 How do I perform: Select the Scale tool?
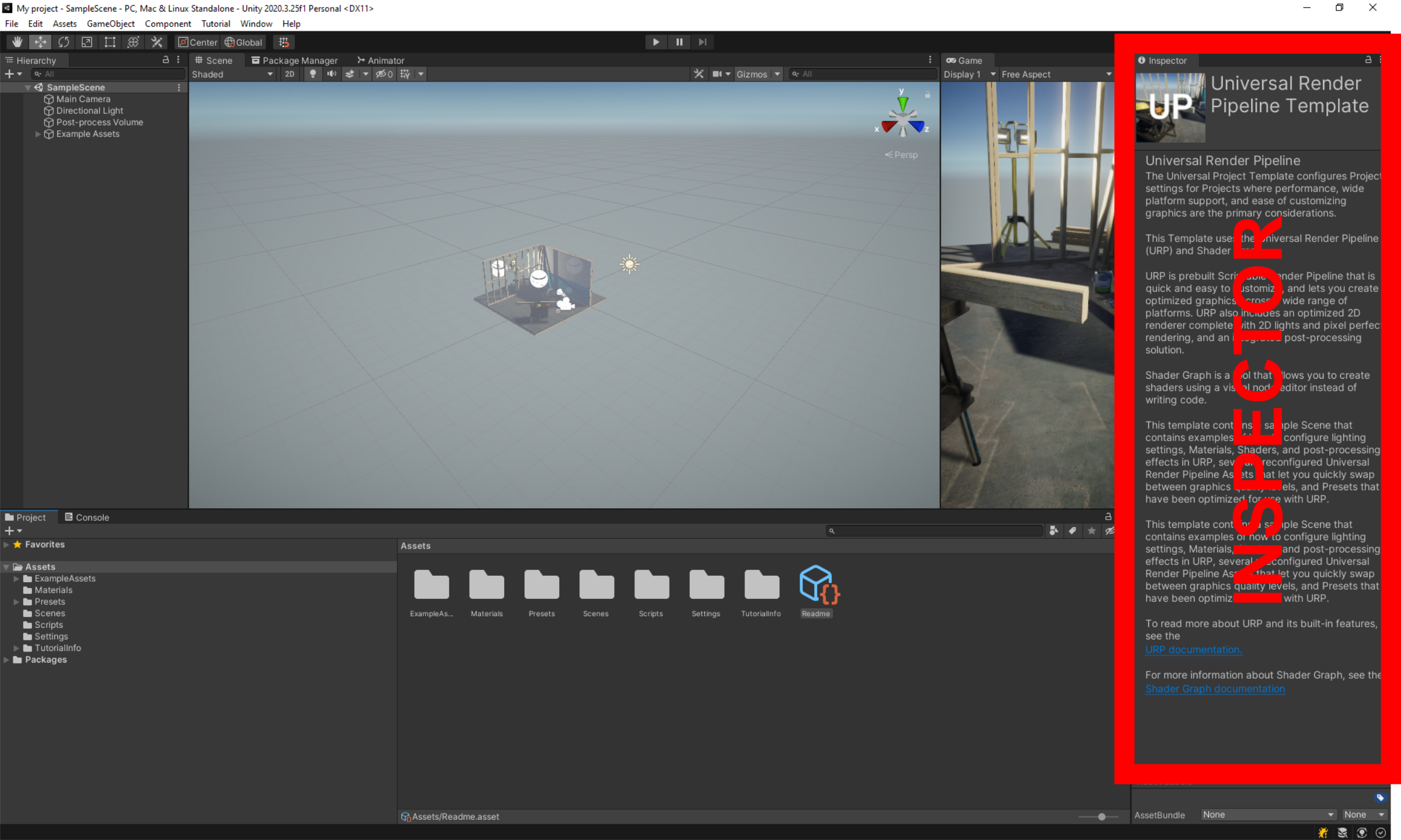coord(87,42)
